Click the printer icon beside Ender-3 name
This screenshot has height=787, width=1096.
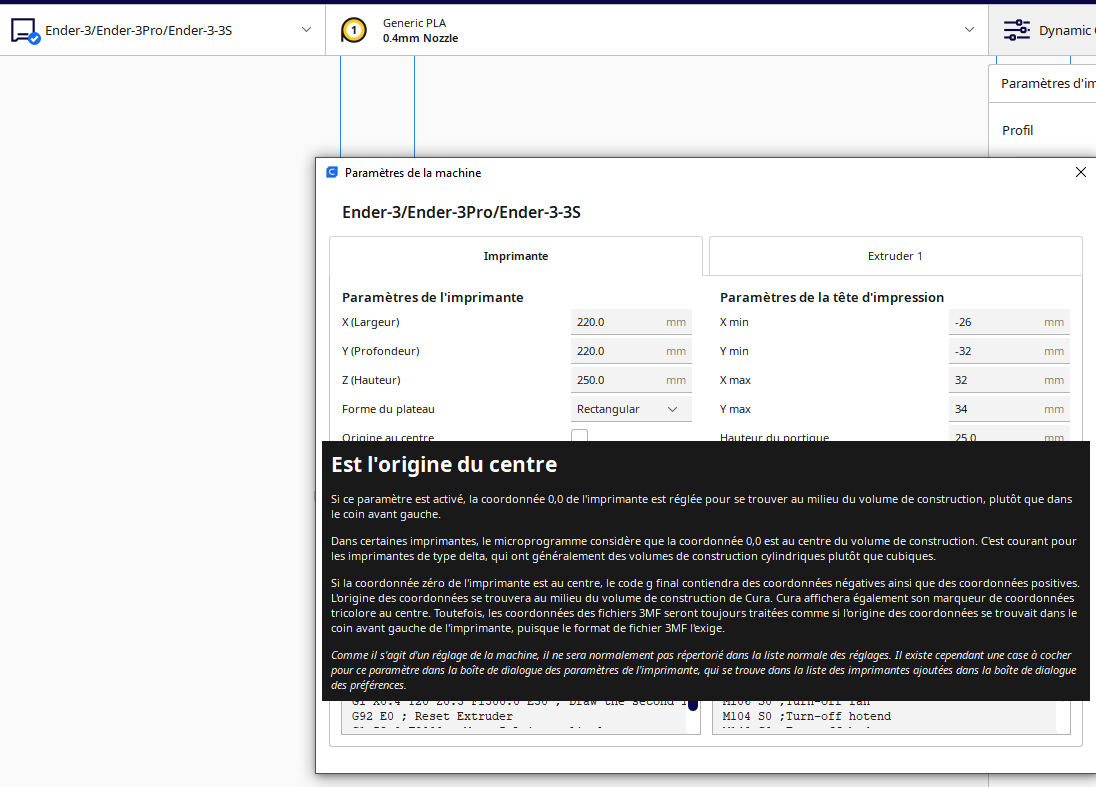pyautogui.click(x=25, y=31)
